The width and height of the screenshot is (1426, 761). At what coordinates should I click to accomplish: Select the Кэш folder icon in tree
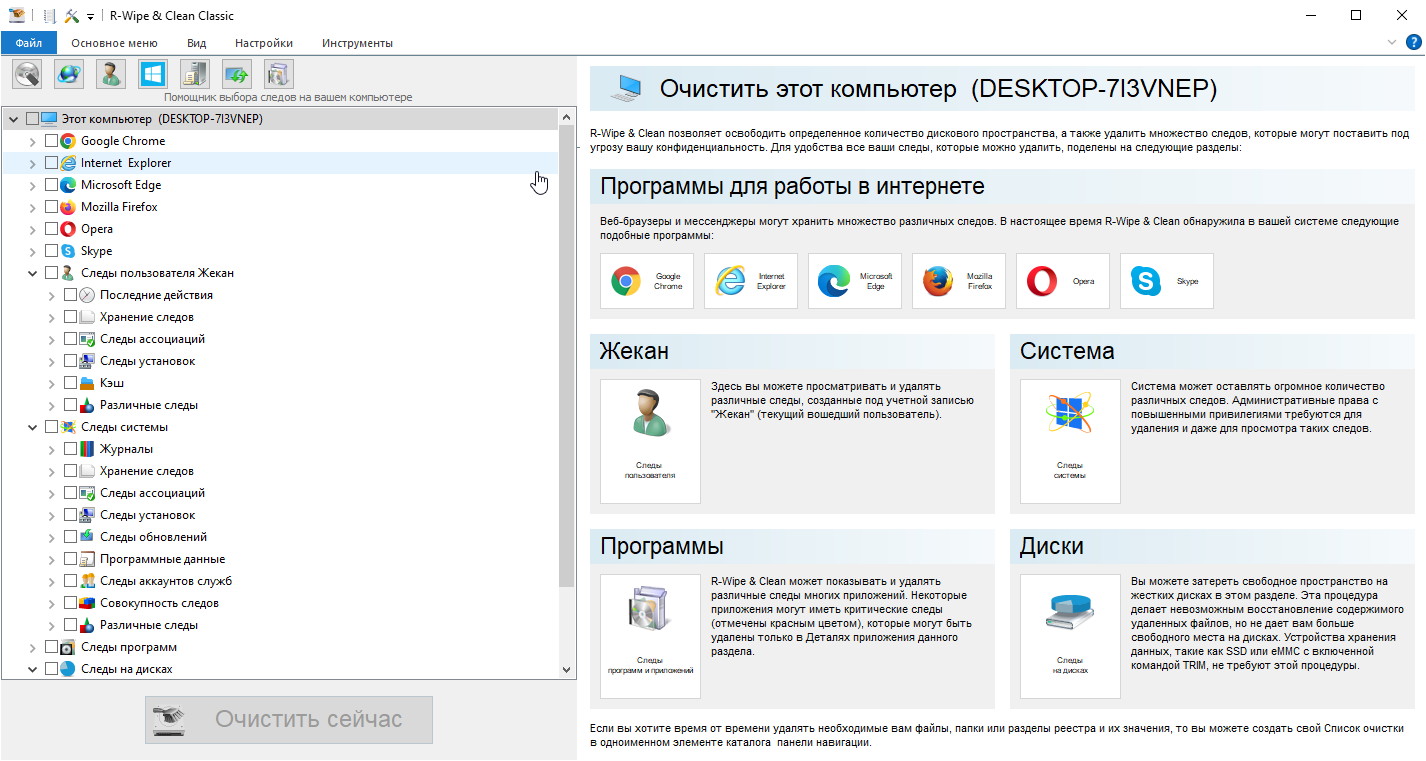(x=87, y=383)
